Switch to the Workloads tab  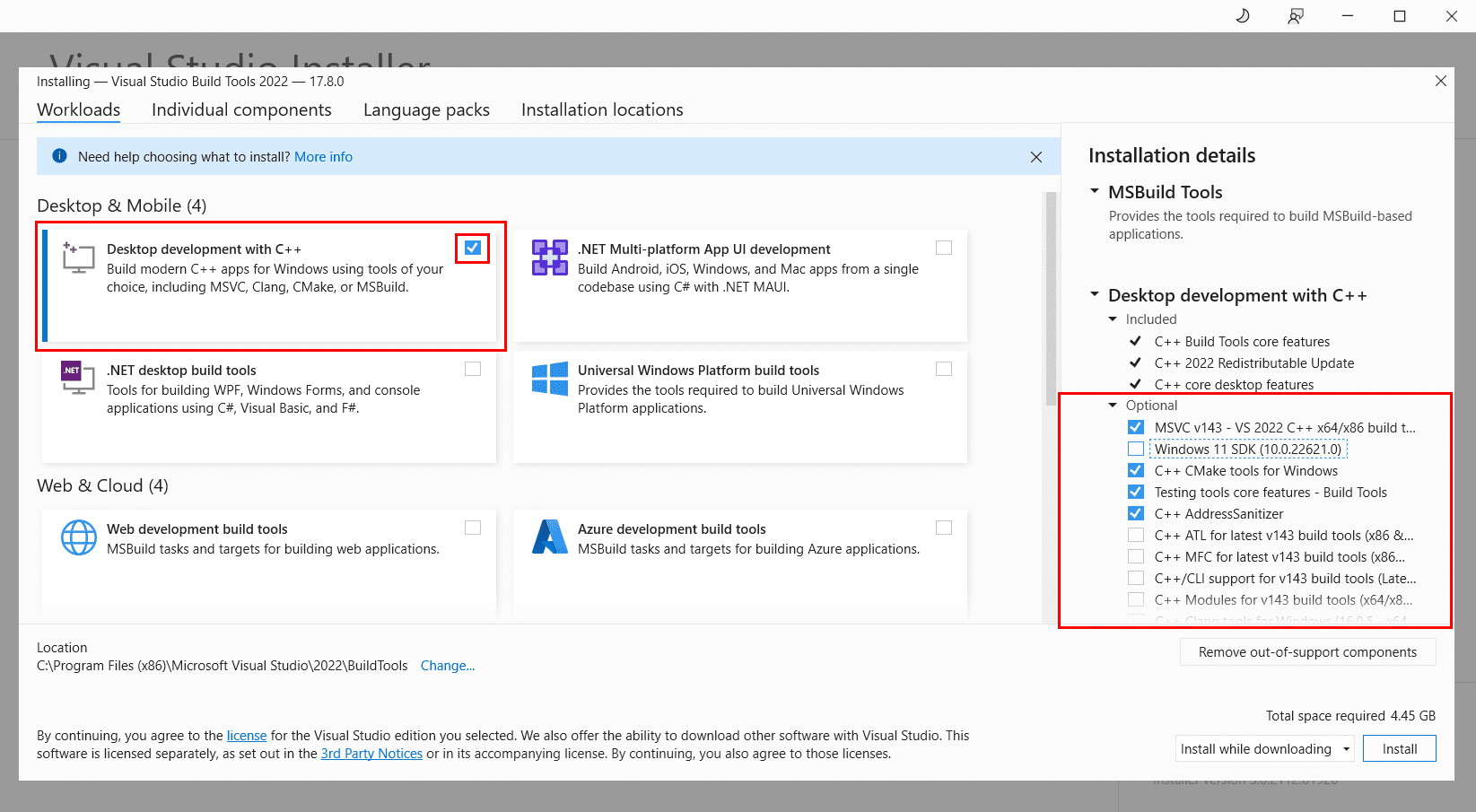click(x=79, y=109)
